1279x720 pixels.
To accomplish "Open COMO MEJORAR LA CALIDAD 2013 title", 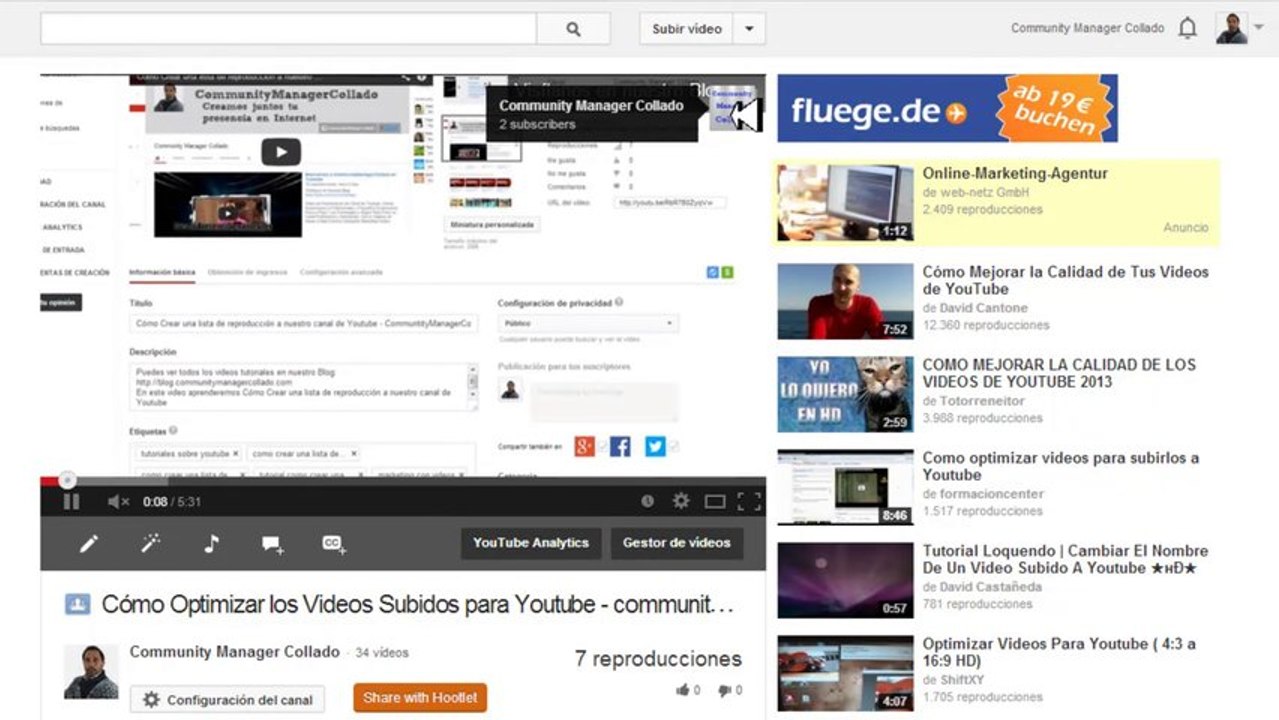I will [1058, 373].
